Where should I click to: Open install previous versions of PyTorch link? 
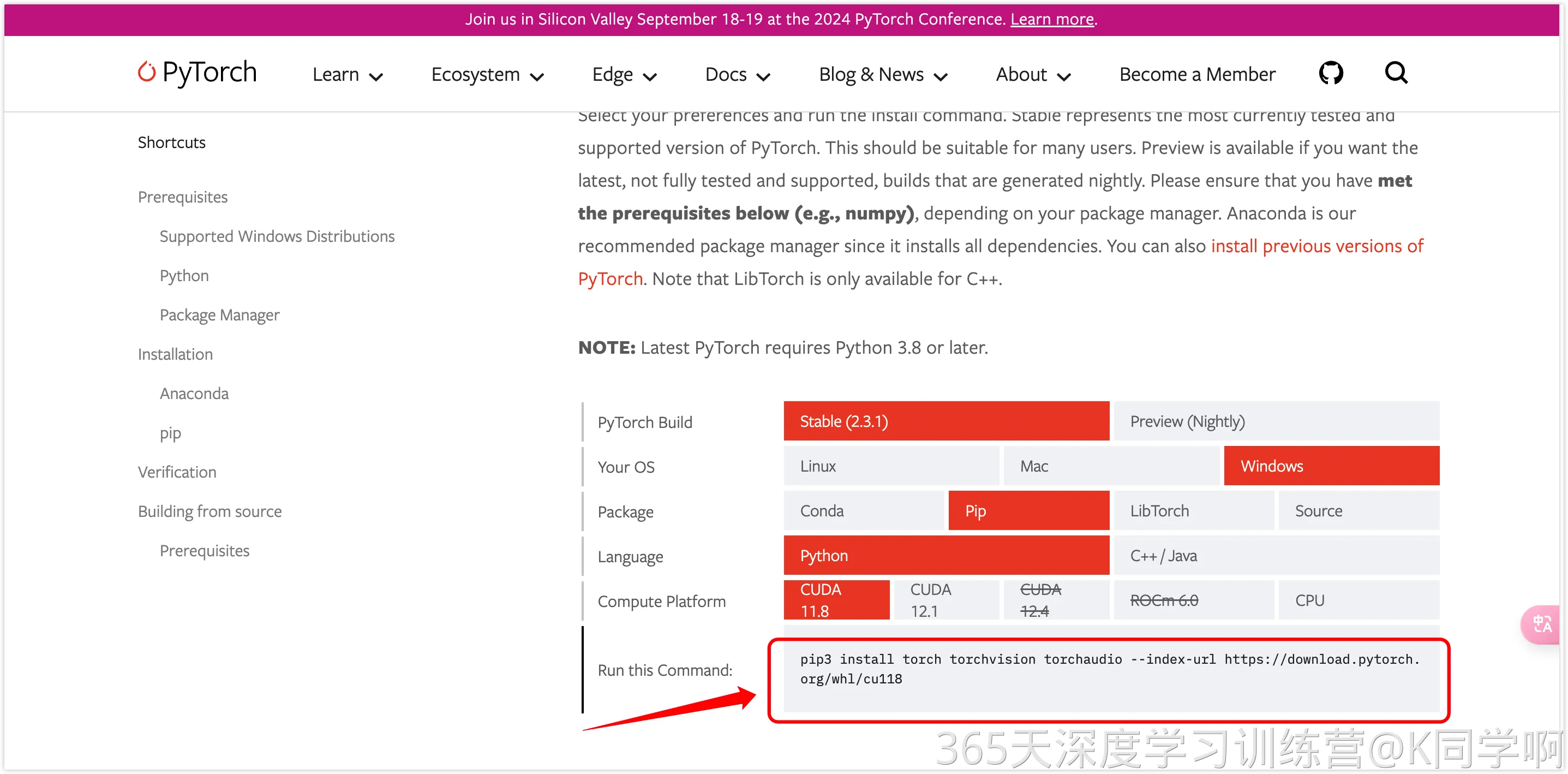[x=1001, y=263]
